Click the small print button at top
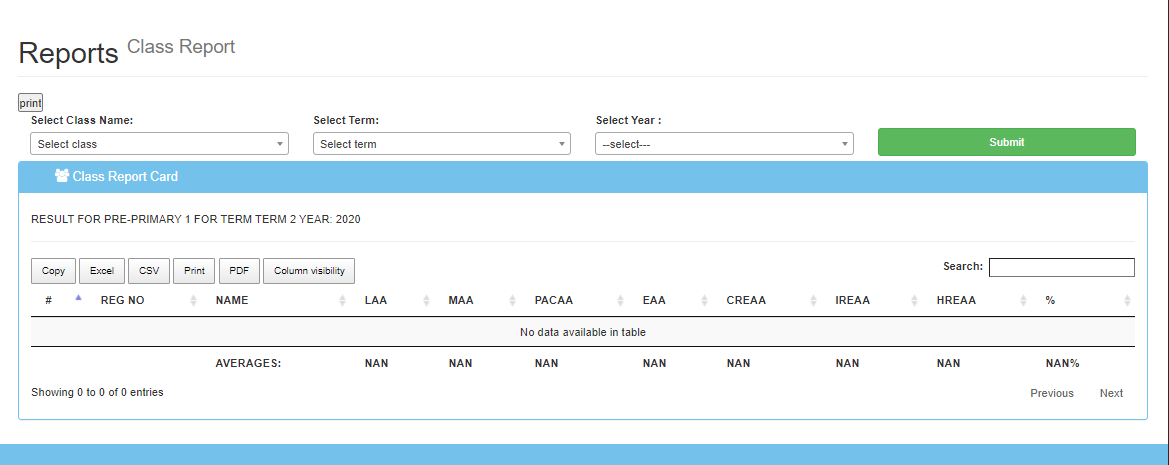This screenshot has width=1169, height=465. (x=31, y=103)
